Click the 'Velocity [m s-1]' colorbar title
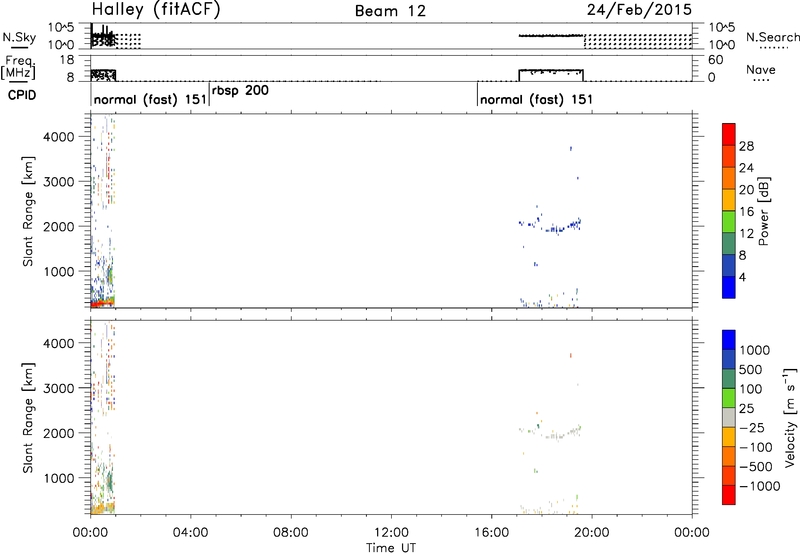Viewport: 800px width, 554px height. [x=789, y=417]
